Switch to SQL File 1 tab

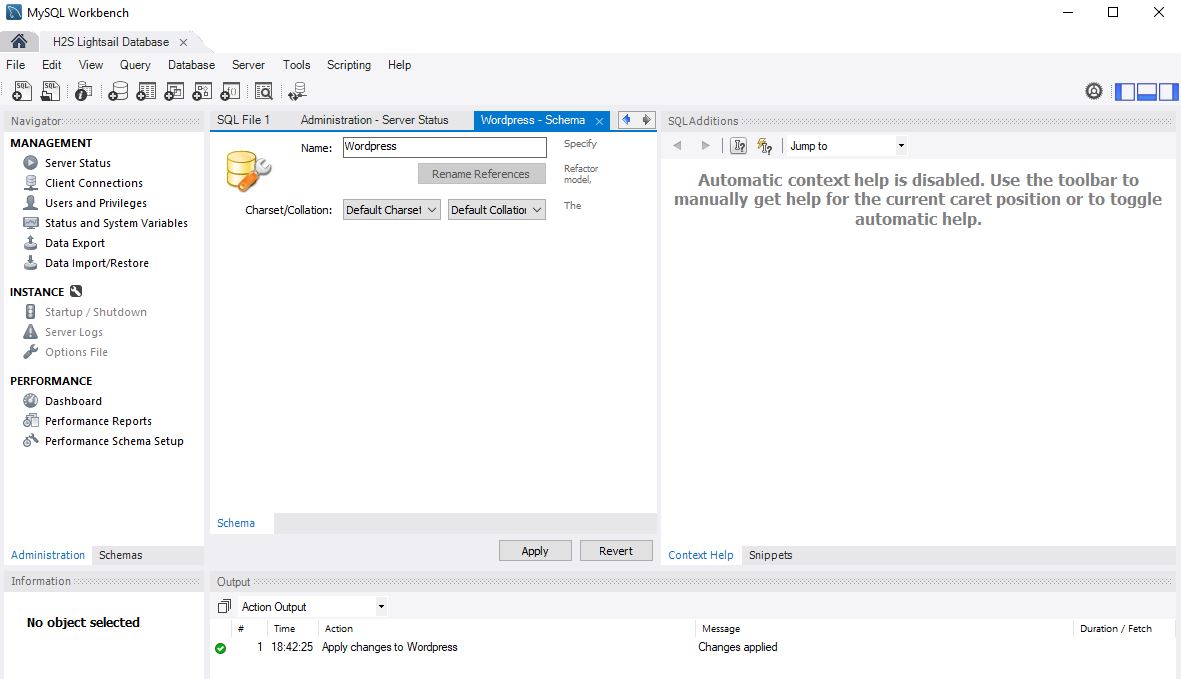(243, 120)
